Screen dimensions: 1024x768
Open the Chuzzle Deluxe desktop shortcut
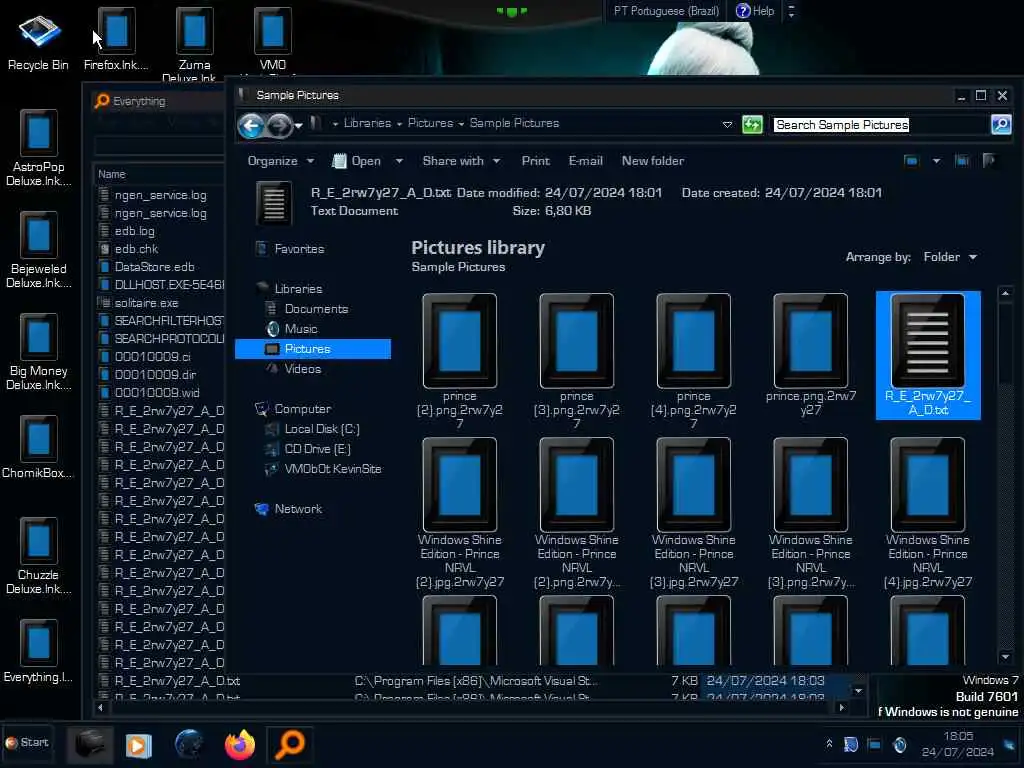38,555
